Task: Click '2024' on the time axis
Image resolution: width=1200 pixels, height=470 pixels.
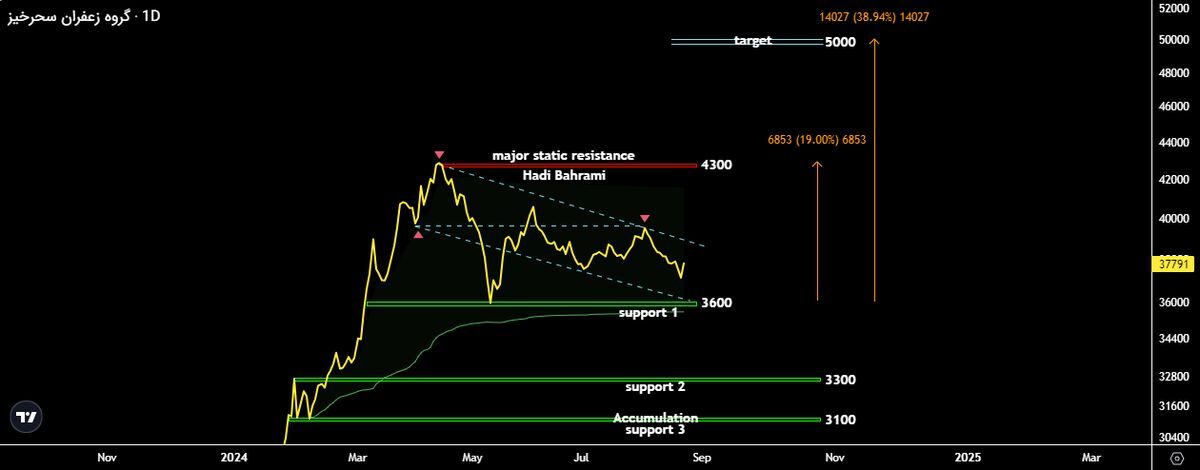Action: 233,457
